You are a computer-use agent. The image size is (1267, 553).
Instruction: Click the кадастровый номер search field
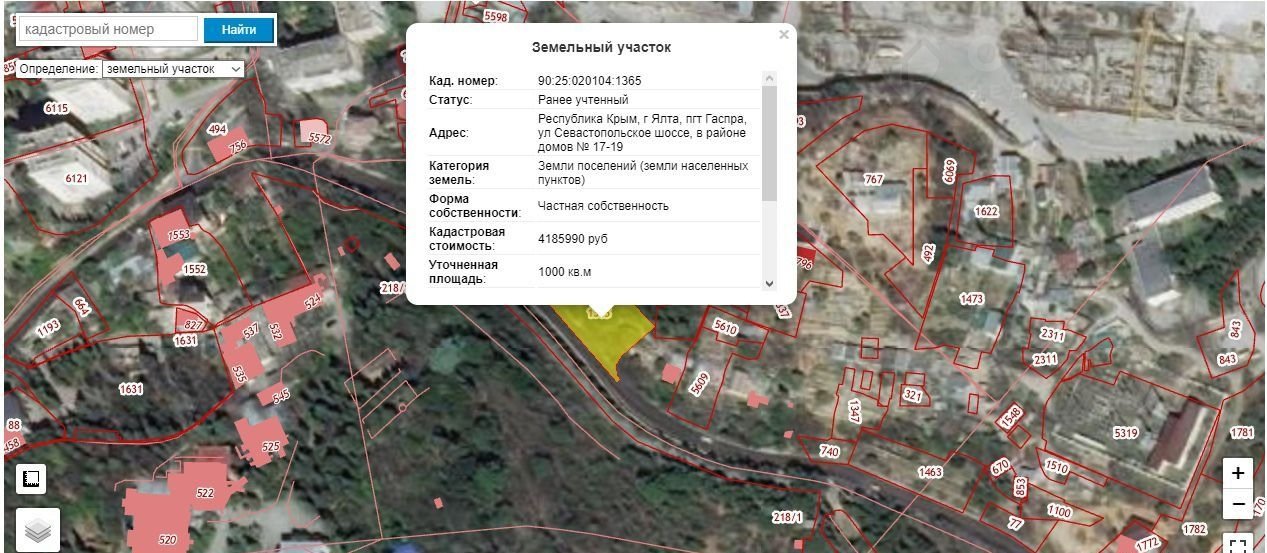tap(108, 30)
